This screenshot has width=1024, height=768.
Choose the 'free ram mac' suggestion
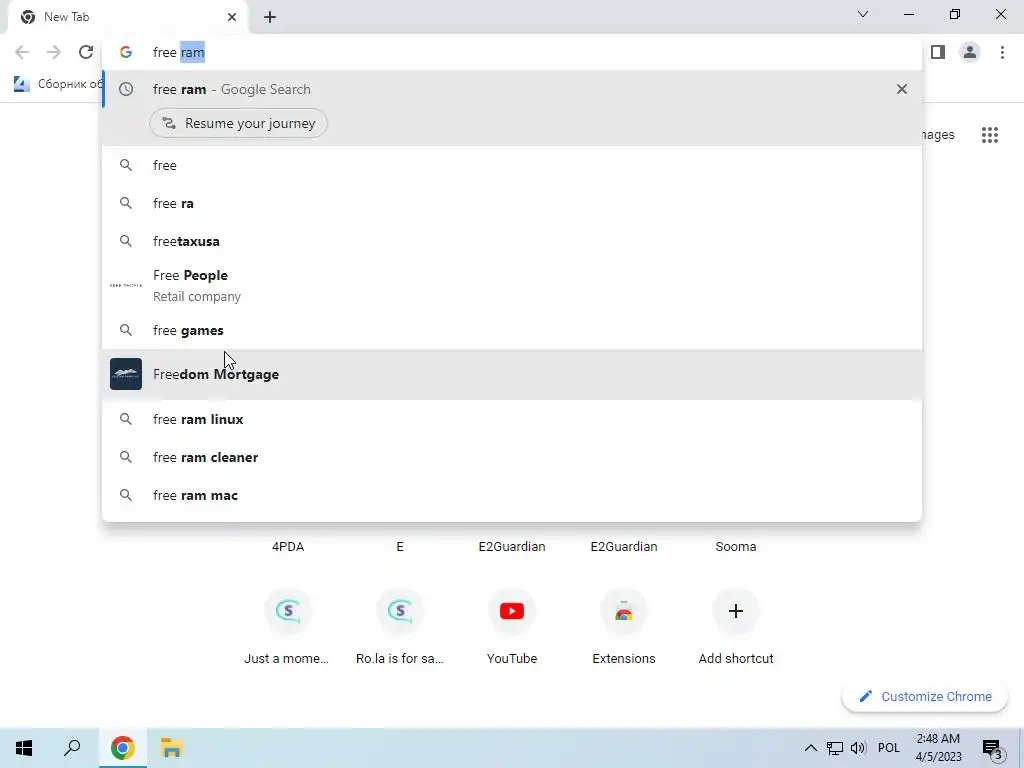pyautogui.click(x=512, y=495)
